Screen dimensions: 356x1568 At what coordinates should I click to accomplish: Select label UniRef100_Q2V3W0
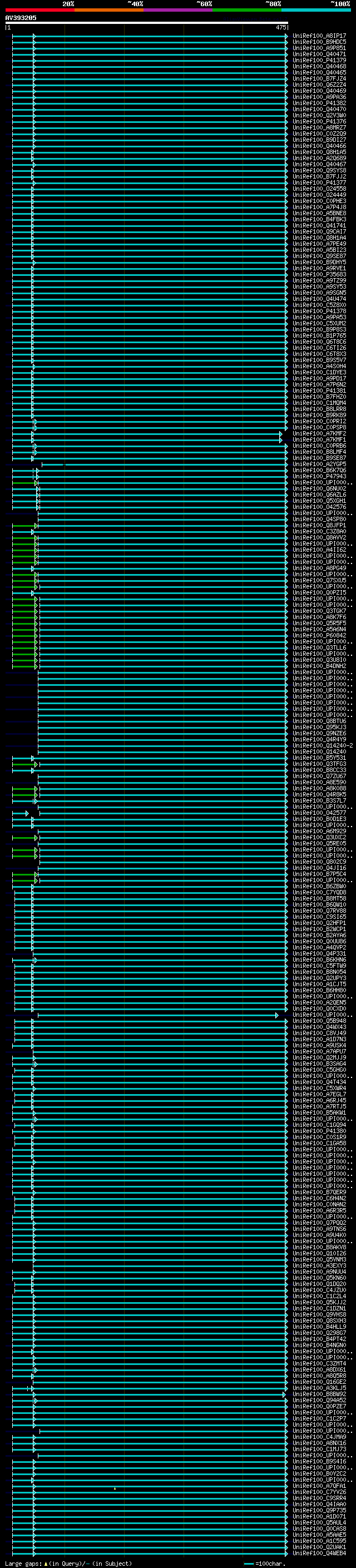319,115
